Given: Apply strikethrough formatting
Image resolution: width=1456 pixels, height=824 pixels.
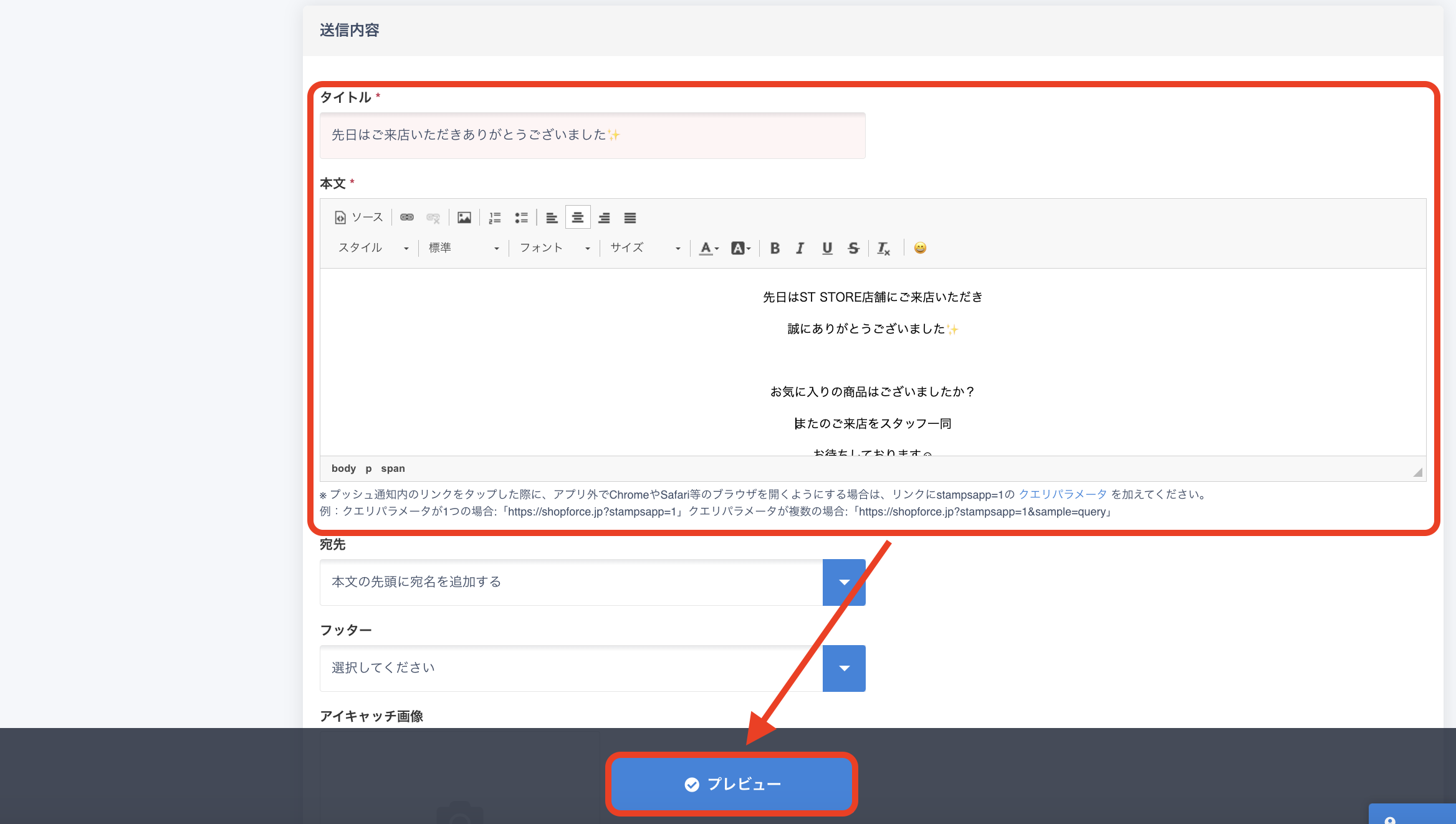Looking at the screenshot, I should 854,248.
